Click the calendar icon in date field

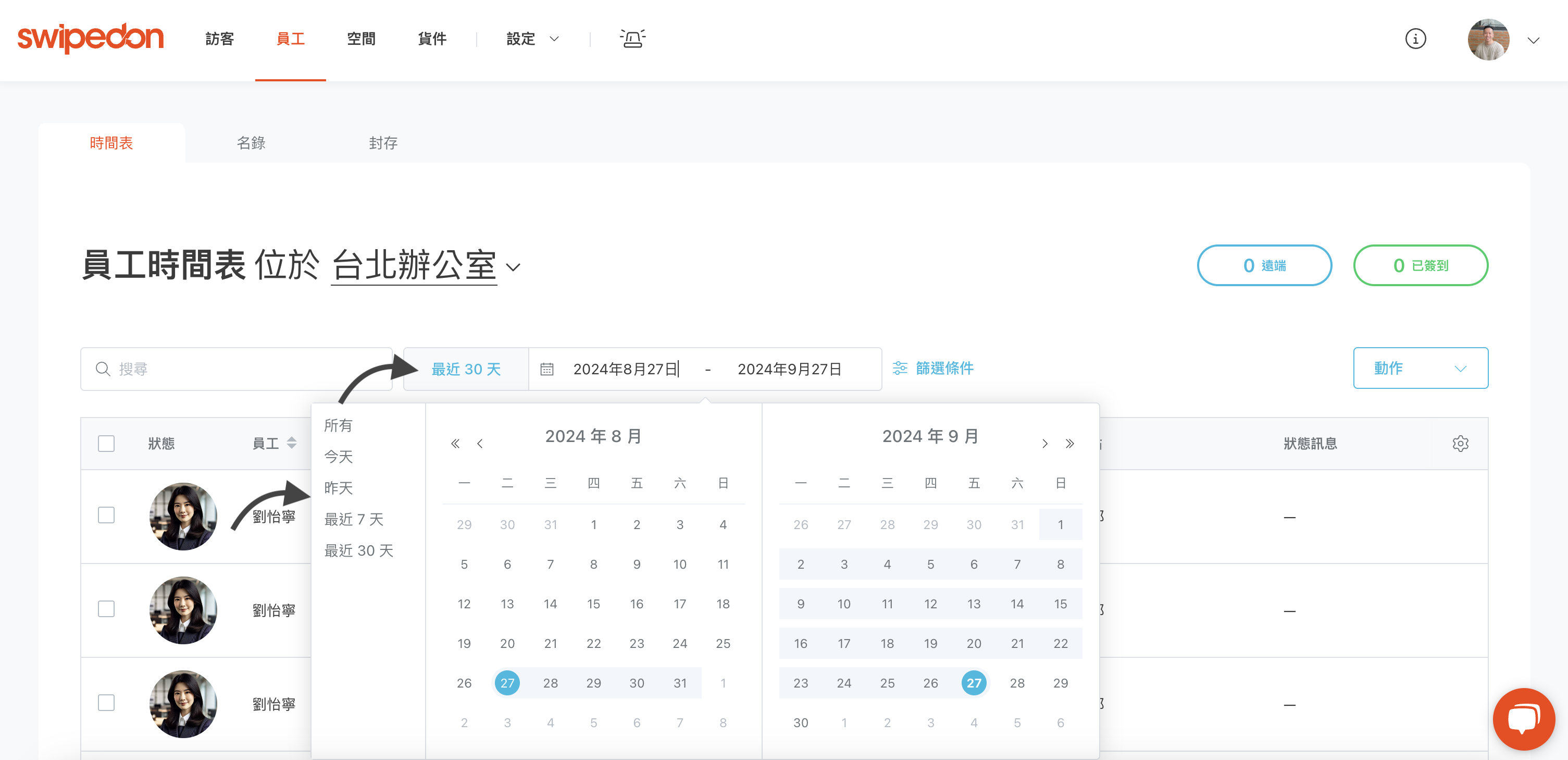click(546, 369)
